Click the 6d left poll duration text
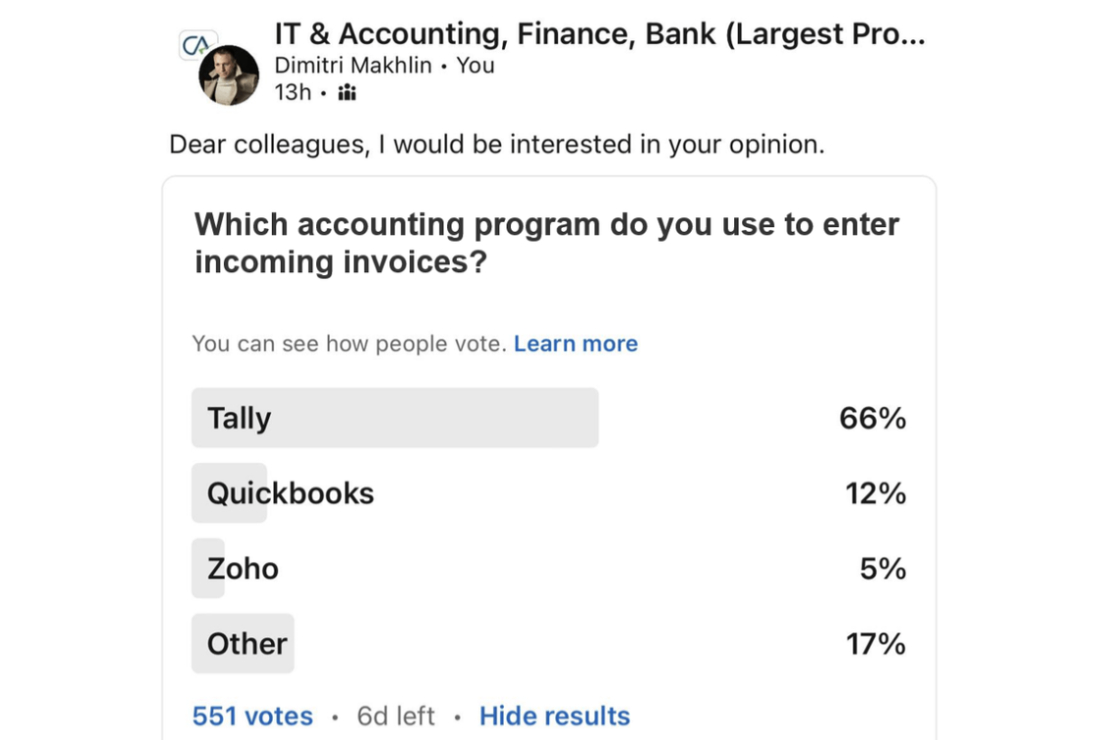Screen dimensions: 1108x740 coord(396,716)
